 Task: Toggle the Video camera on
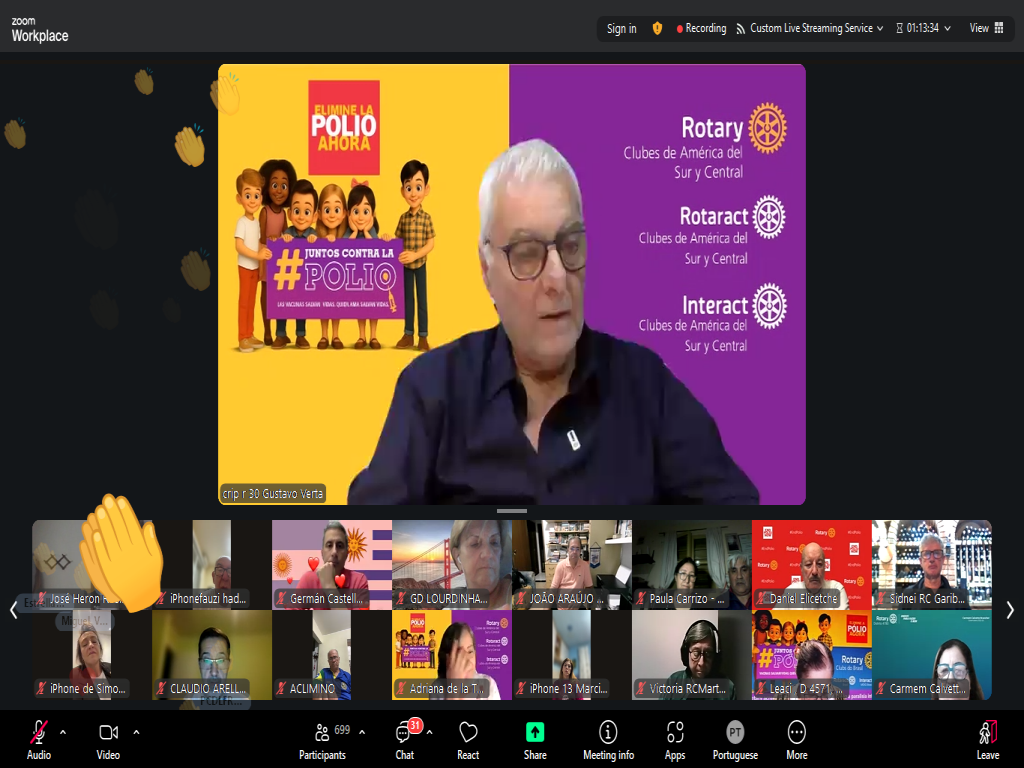click(x=108, y=732)
